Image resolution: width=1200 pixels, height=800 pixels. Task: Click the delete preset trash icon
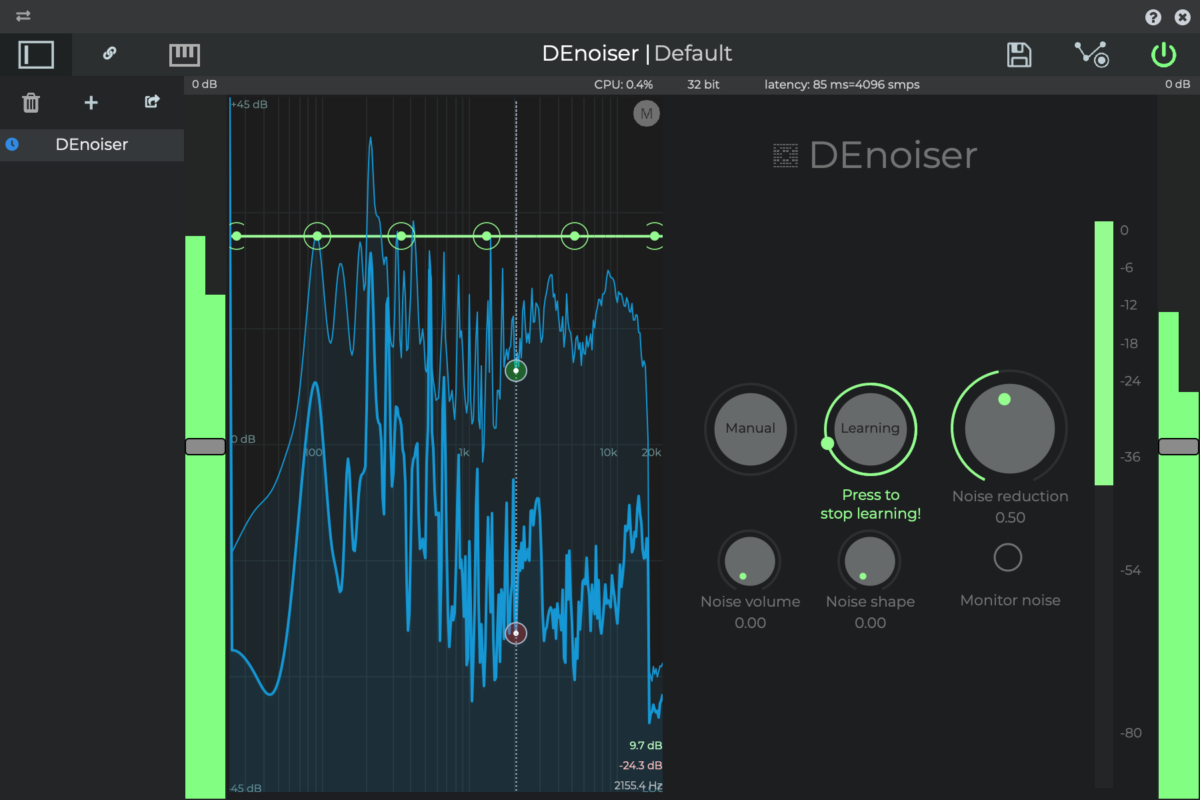coord(31,102)
